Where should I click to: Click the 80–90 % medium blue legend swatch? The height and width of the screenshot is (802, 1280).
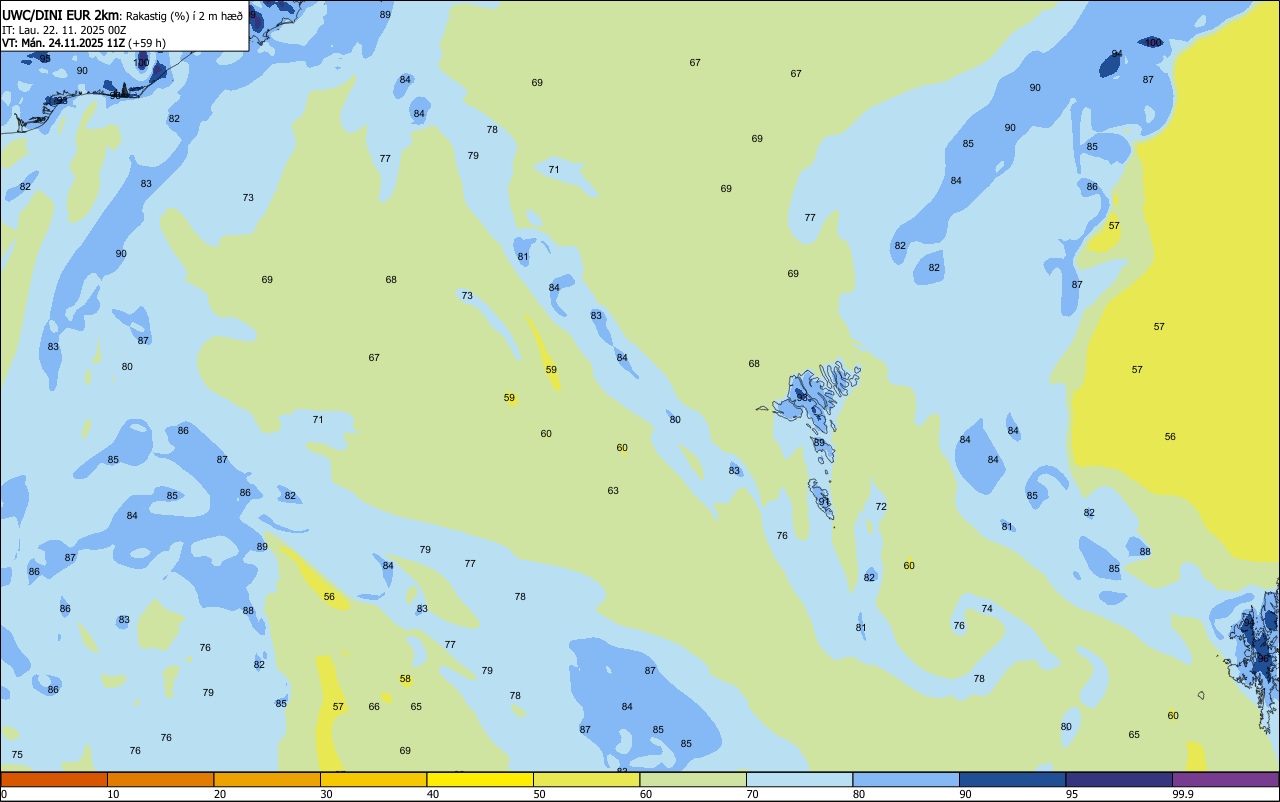(906, 779)
